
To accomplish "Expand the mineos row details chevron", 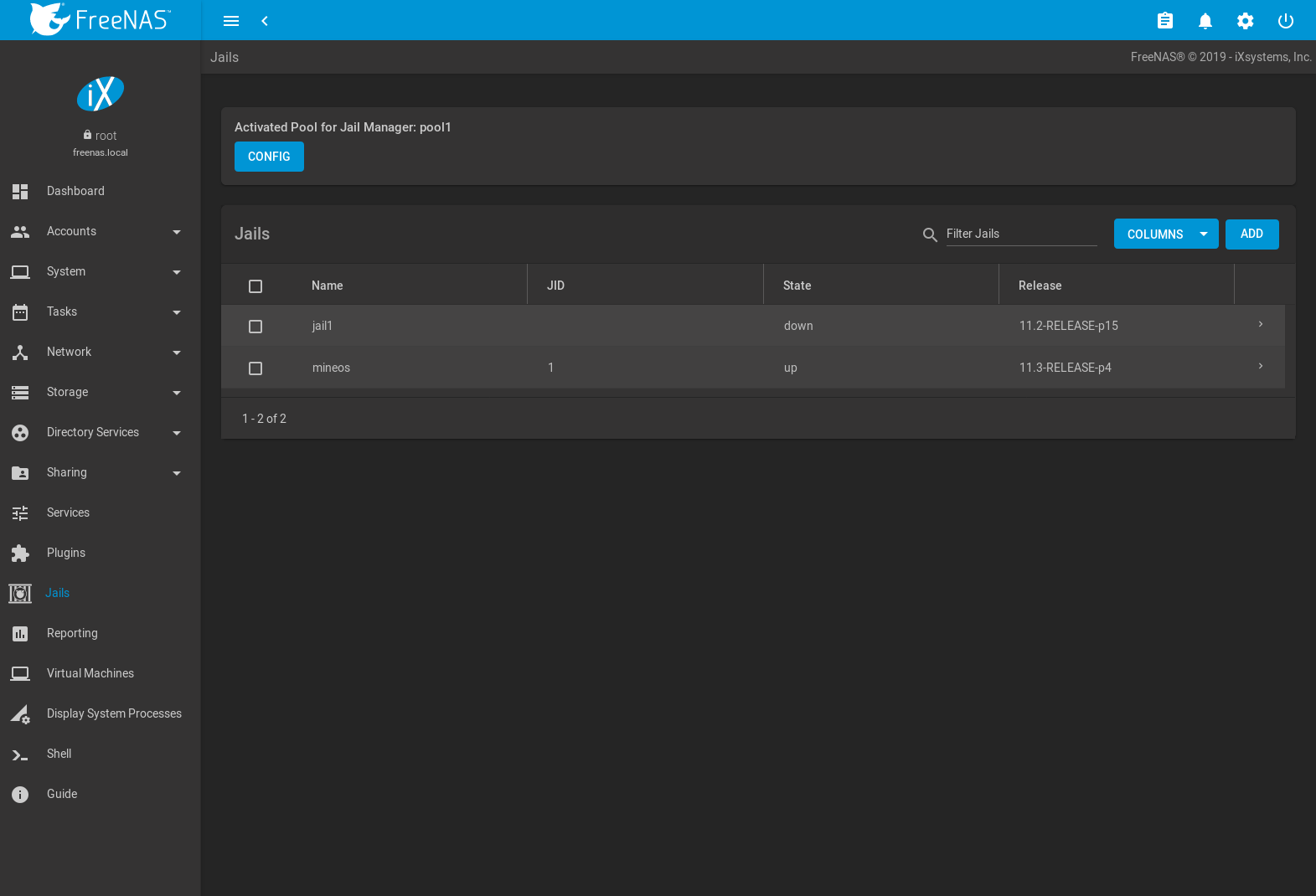I will [x=1260, y=367].
